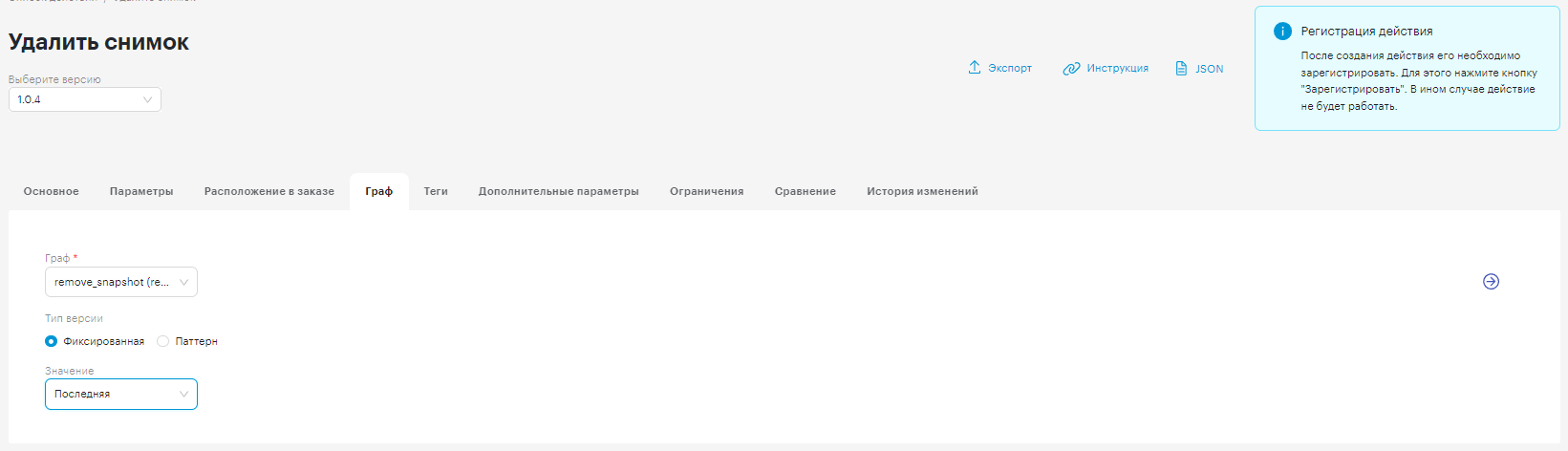Open the Дополнительные параметры tab
Image resolution: width=1568 pixels, height=451 pixels.
point(559,191)
